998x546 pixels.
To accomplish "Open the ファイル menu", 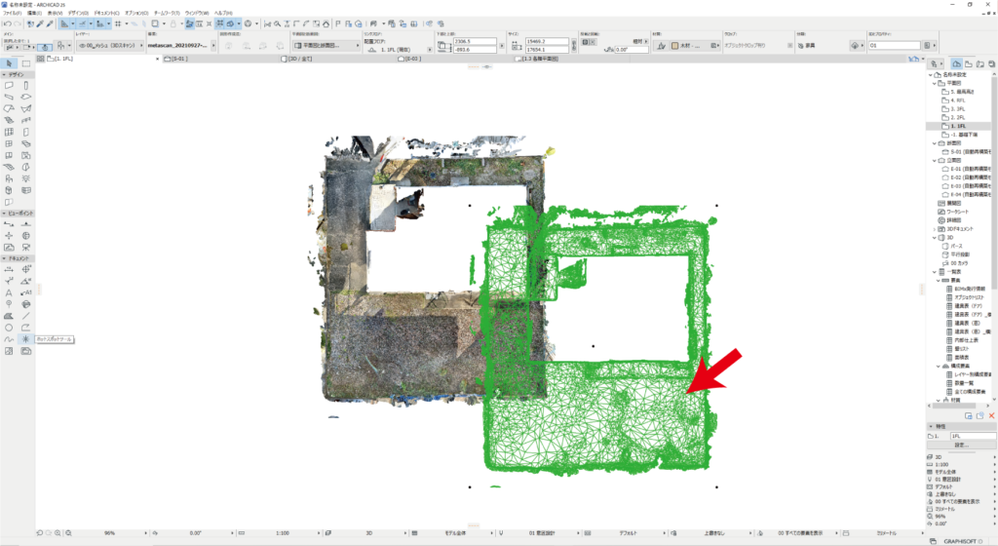I will (x=12, y=13).
